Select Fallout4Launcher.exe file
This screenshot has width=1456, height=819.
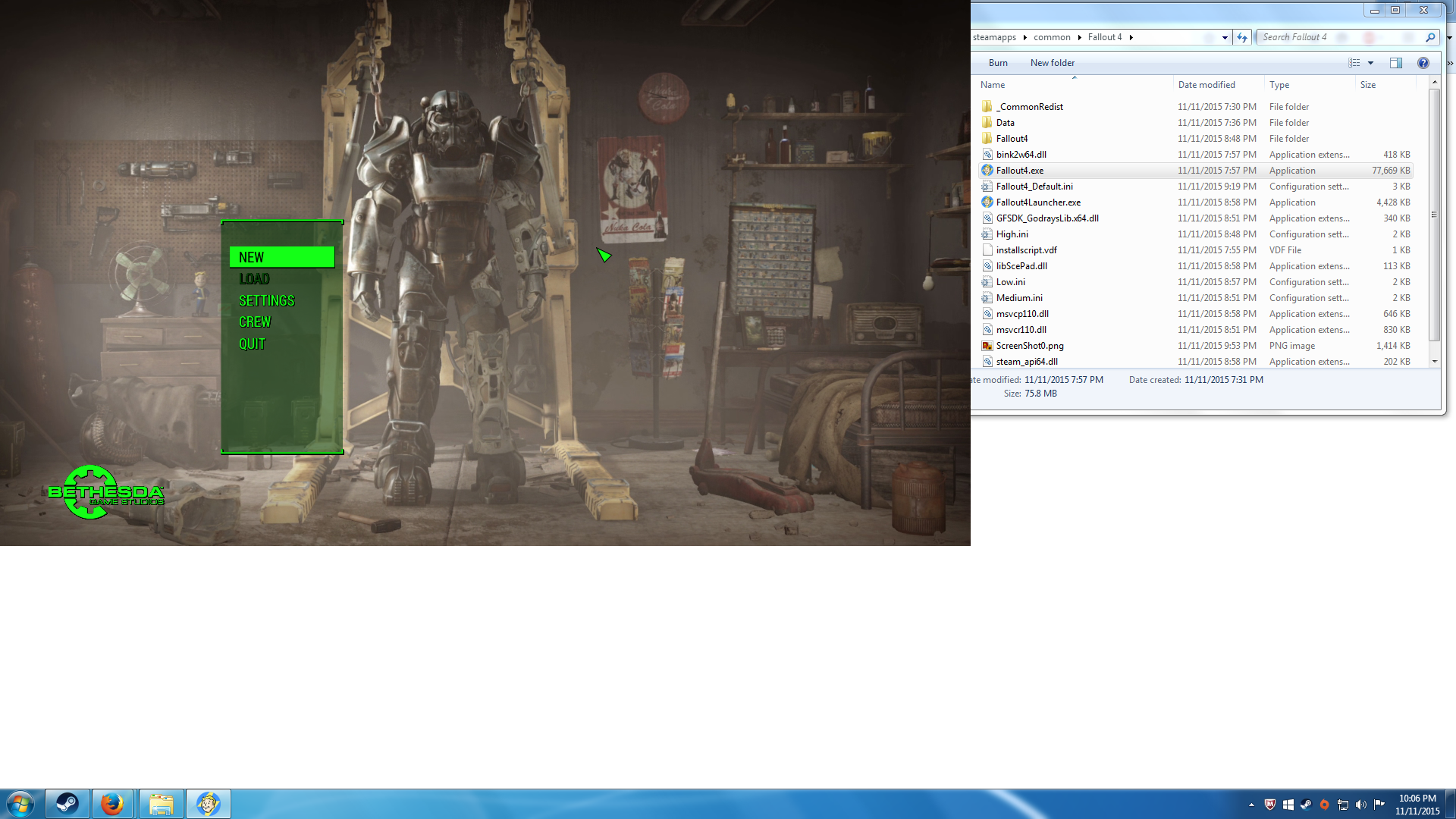click(x=1197, y=202)
